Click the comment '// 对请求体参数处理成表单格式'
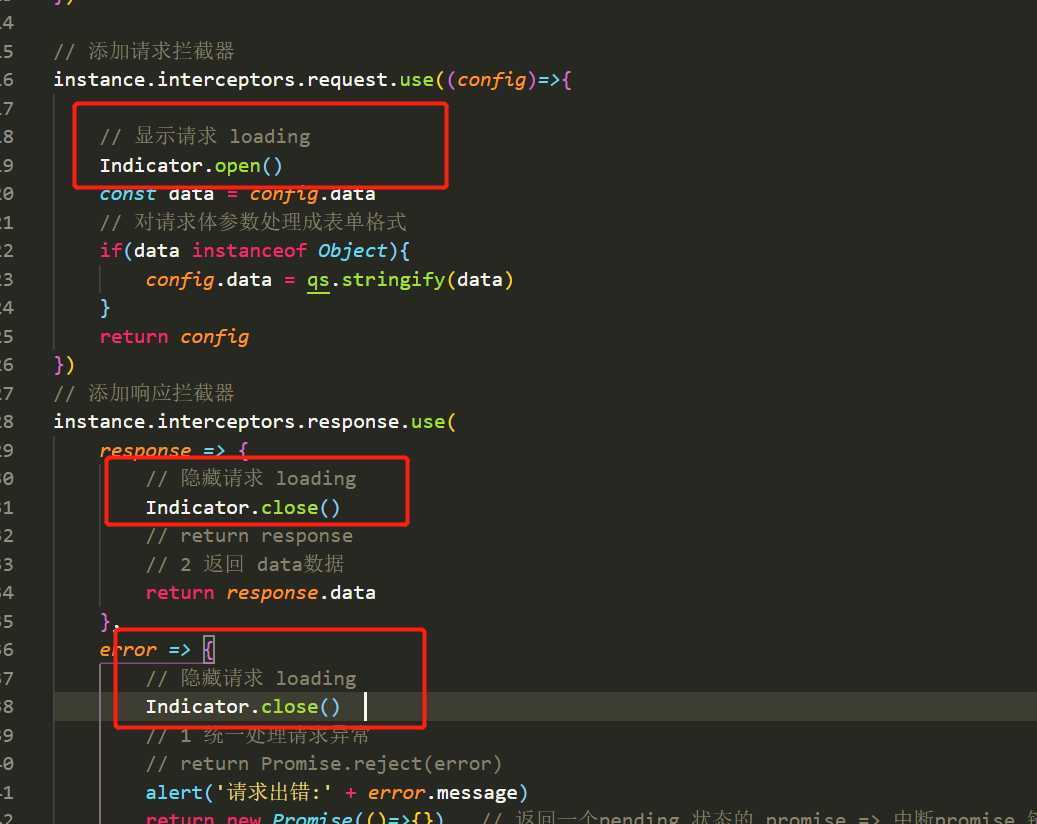 pyautogui.click(x=253, y=222)
